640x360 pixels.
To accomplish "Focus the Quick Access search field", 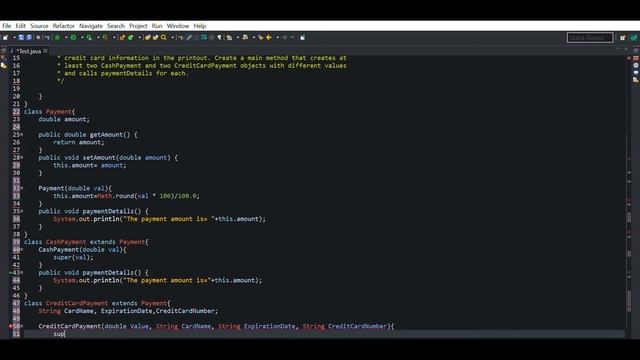I will [x=590, y=38].
